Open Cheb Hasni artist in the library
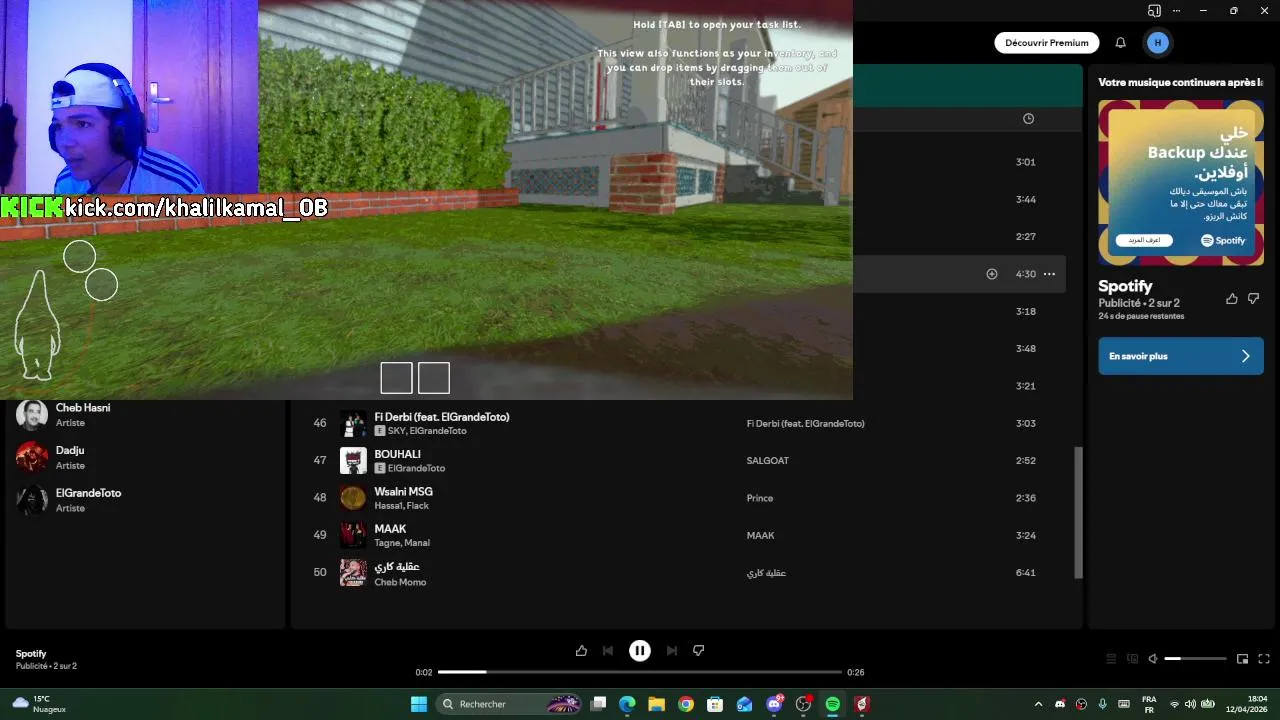Image resolution: width=1280 pixels, height=720 pixels. click(83, 408)
